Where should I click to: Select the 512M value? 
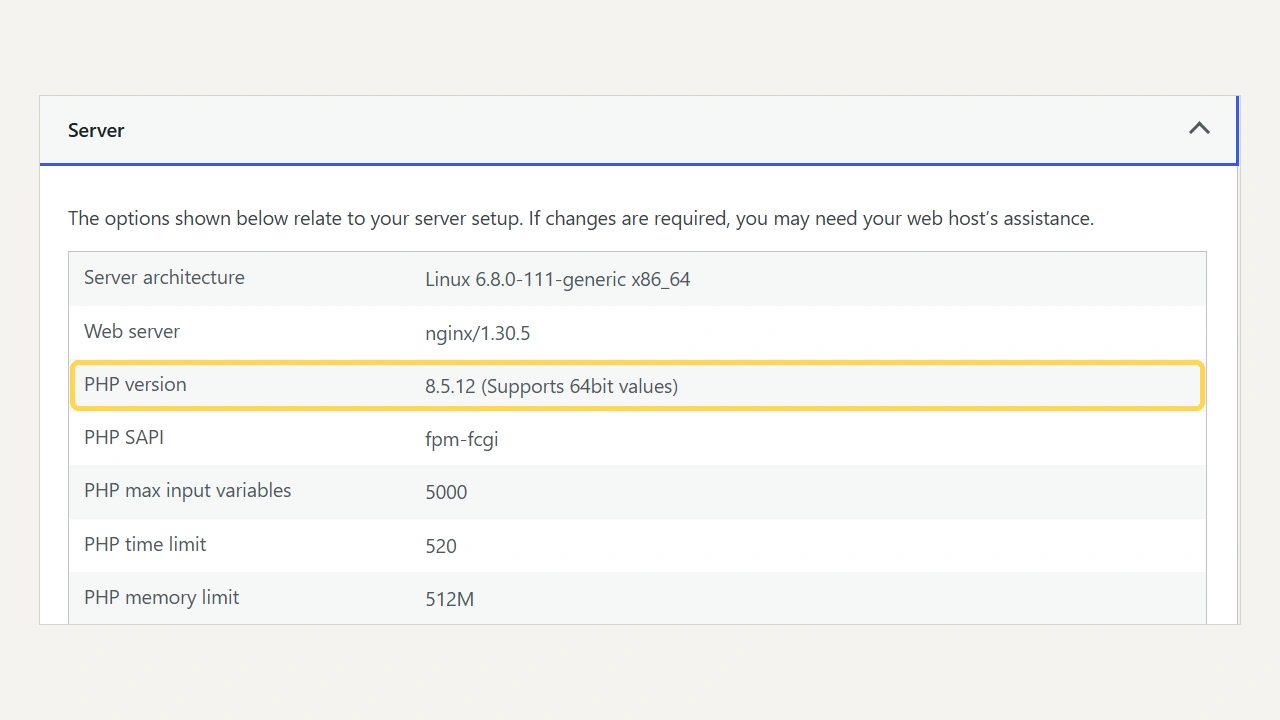click(x=449, y=600)
